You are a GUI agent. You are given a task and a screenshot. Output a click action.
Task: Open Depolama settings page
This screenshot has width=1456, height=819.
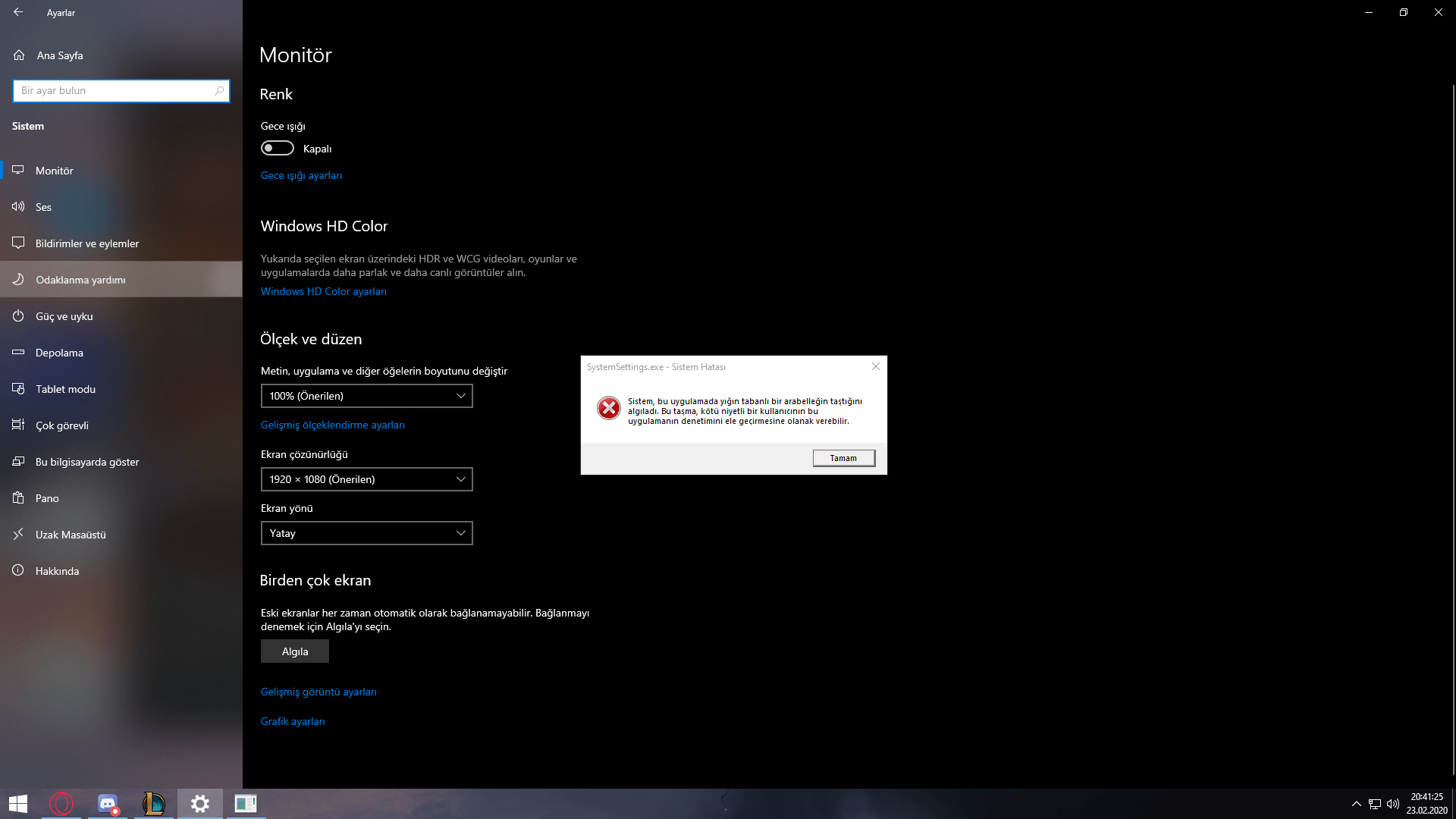pos(59,353)
